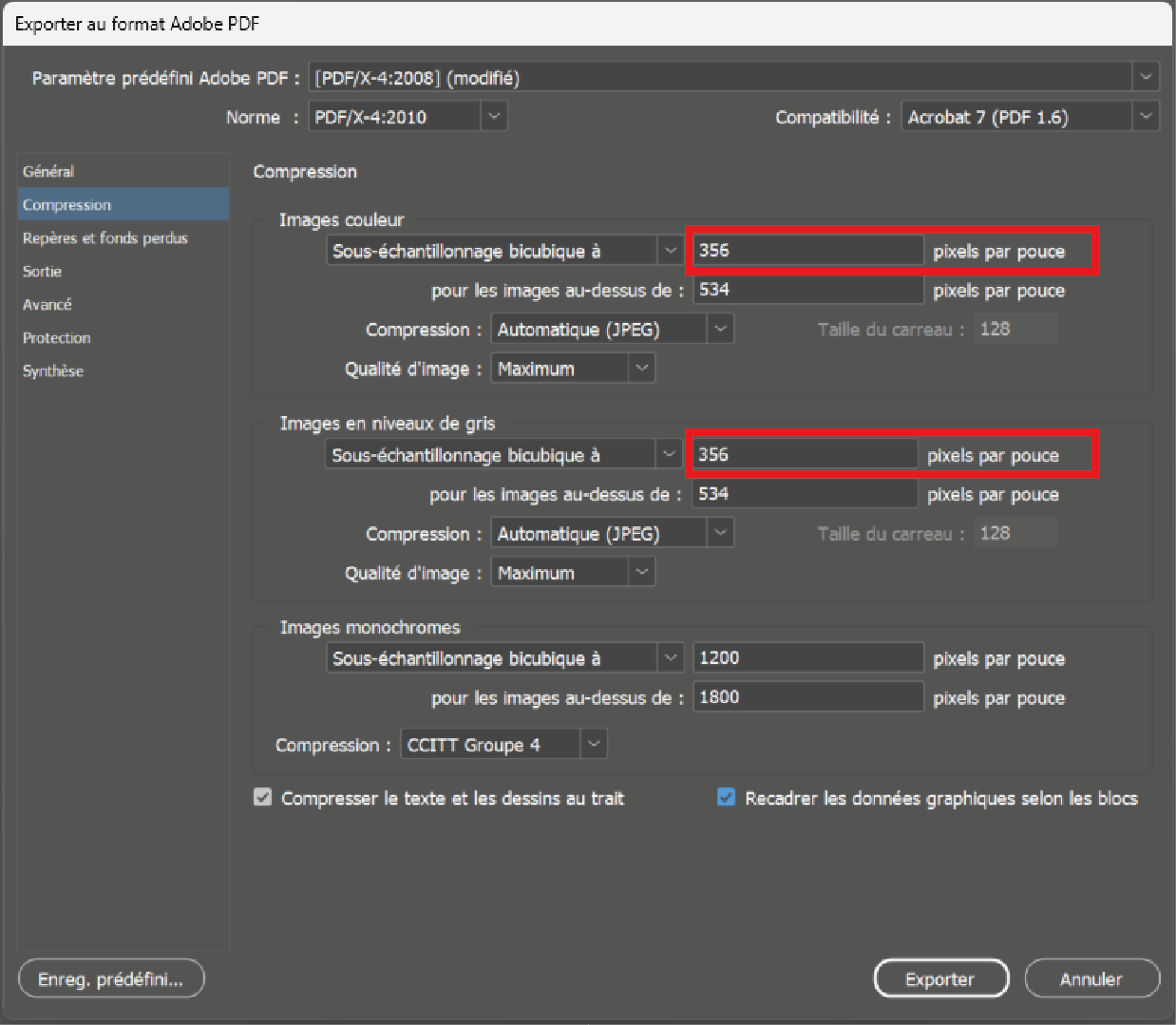Viewport: 1176px width, 1025px height.
Task: Click the Enreg. prédéfini button
Action: [111, 979]
